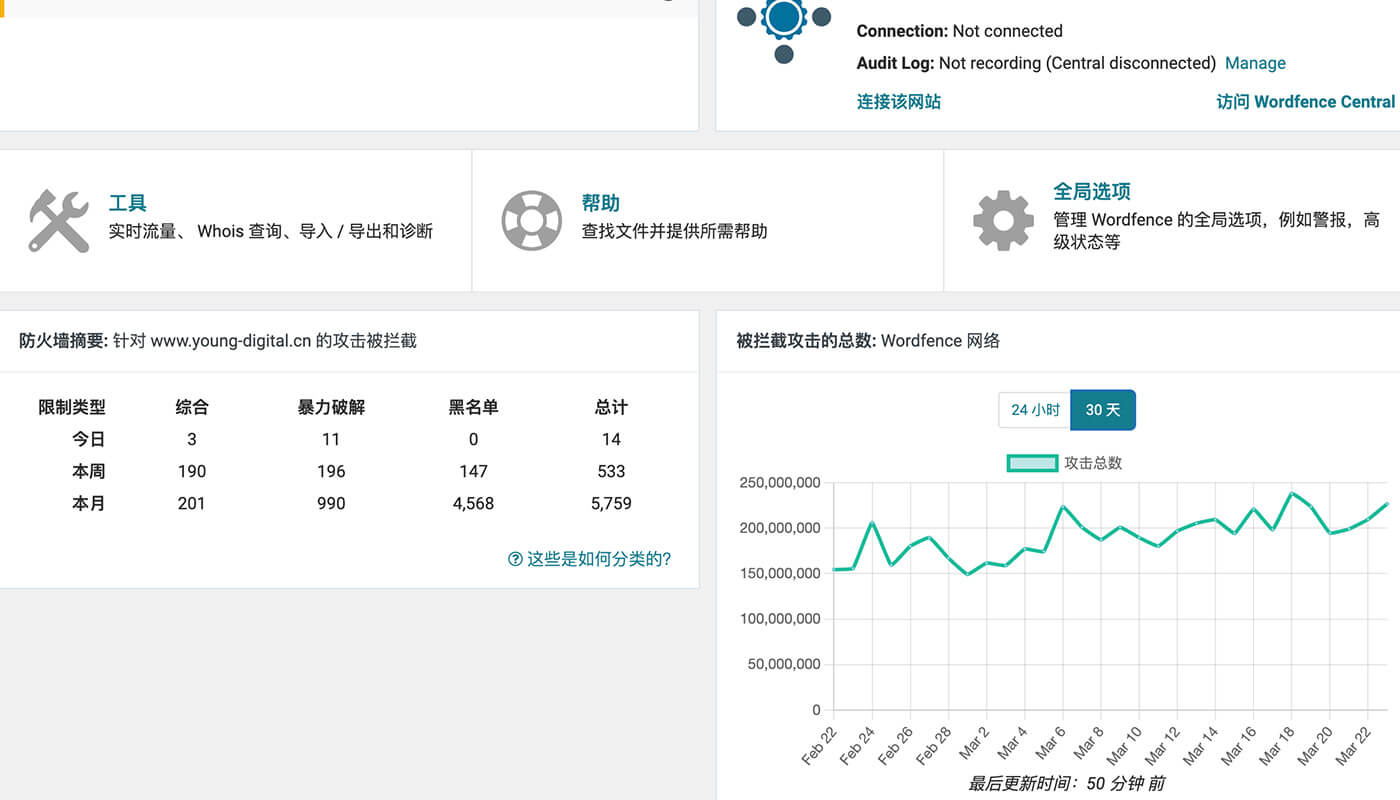Click the 本周 row label
Image resolution: width=1400 pixels, height=800 pixels.
tap(89, 471)
